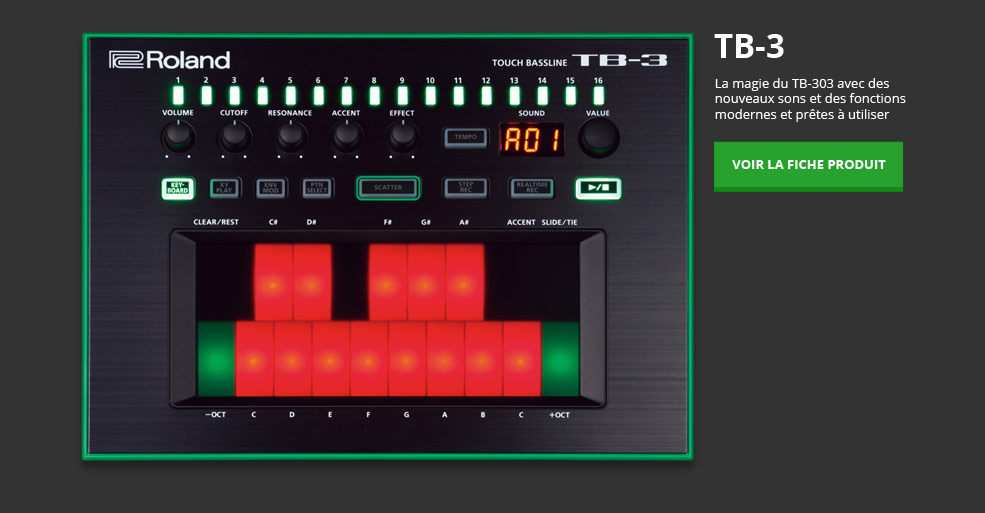Tap the green −OCT pad

coord(216,359)
